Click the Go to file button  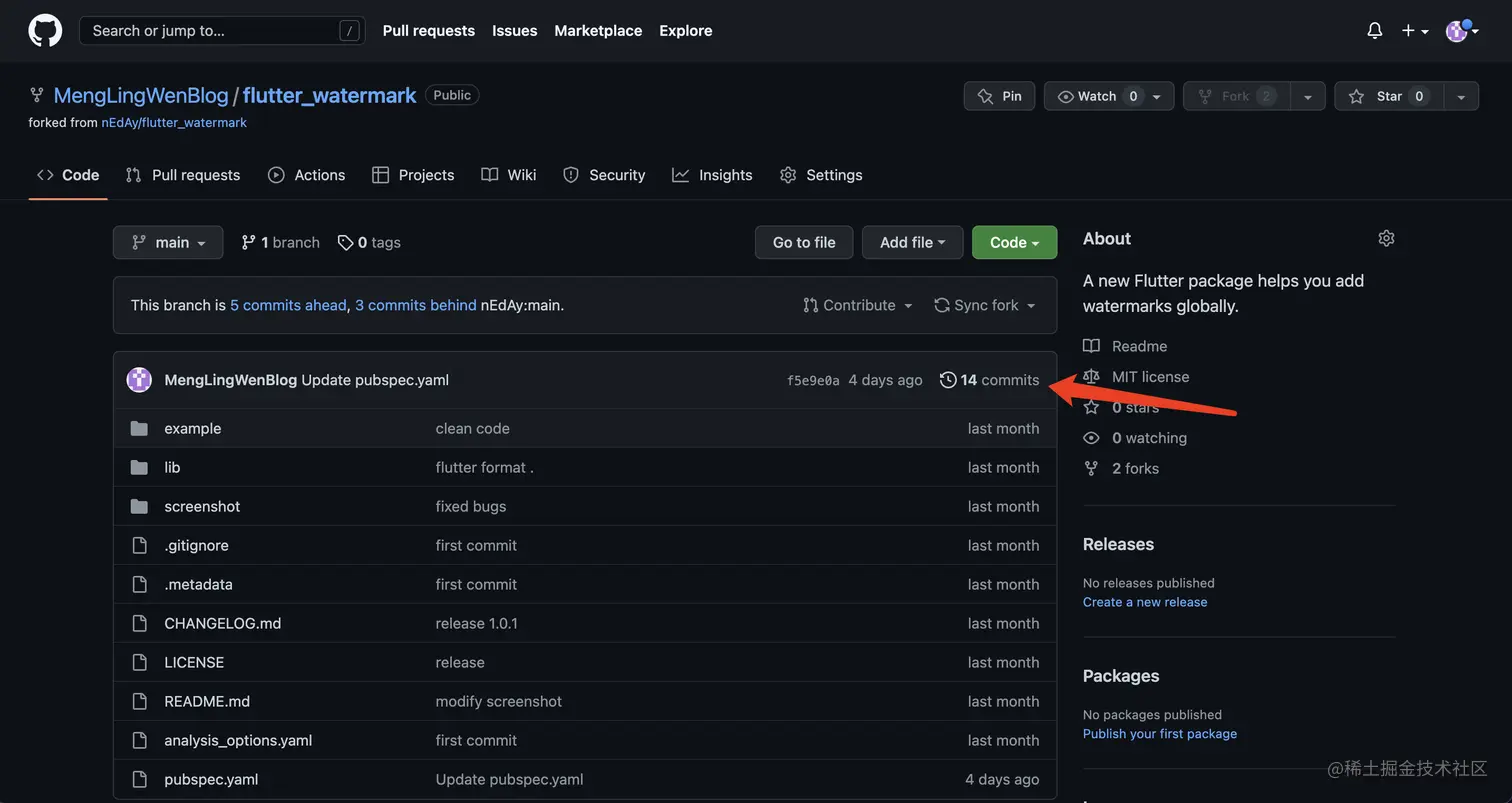(804, 242)
